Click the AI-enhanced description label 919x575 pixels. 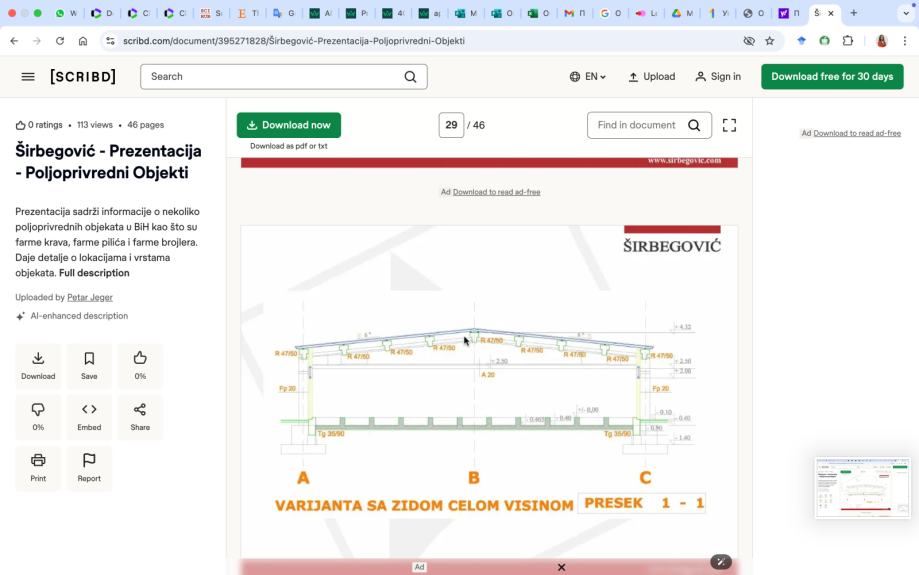(x=79, y=316)
